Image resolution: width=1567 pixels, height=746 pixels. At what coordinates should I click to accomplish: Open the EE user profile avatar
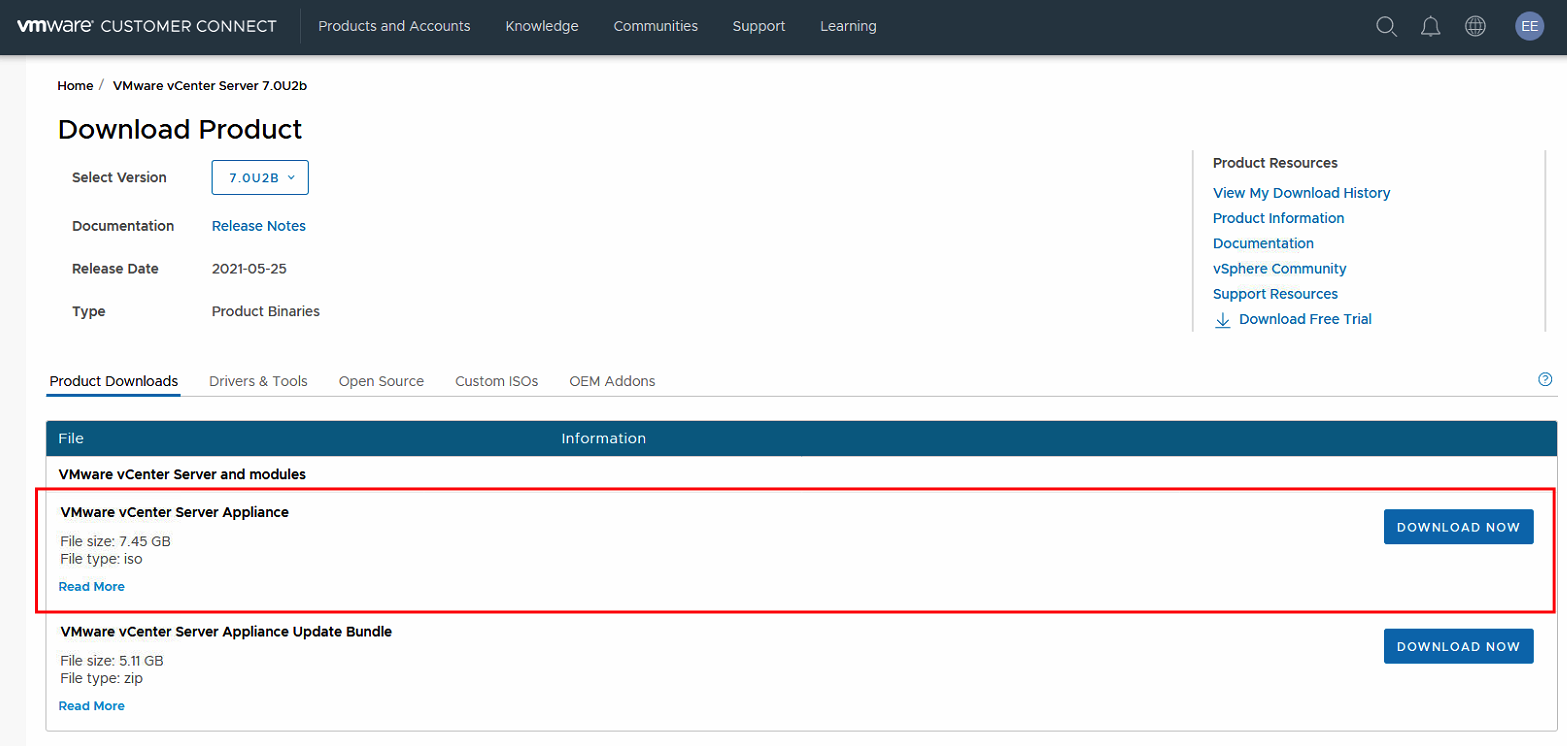click(1529, 27)
